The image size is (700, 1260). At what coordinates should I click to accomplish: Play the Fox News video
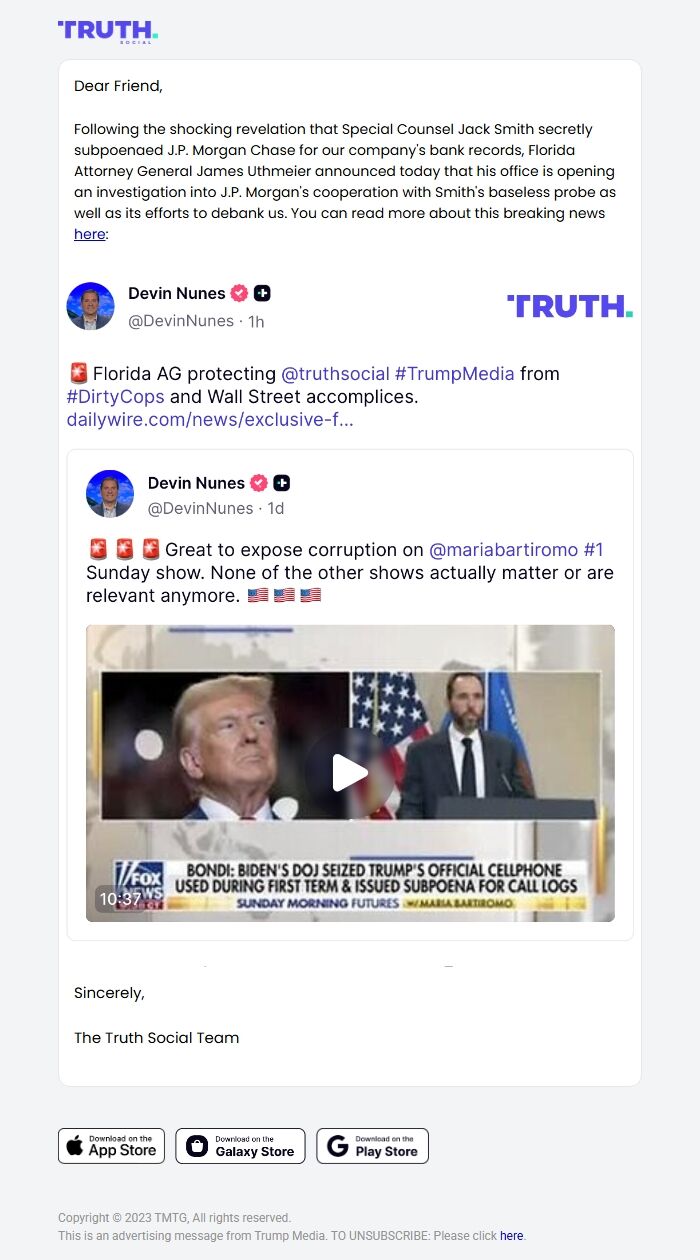point(350,773)
